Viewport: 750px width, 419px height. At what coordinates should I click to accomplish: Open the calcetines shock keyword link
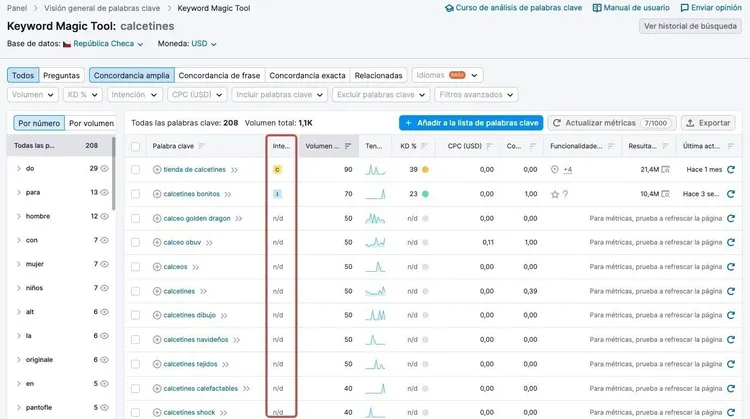tap(189, 412)
